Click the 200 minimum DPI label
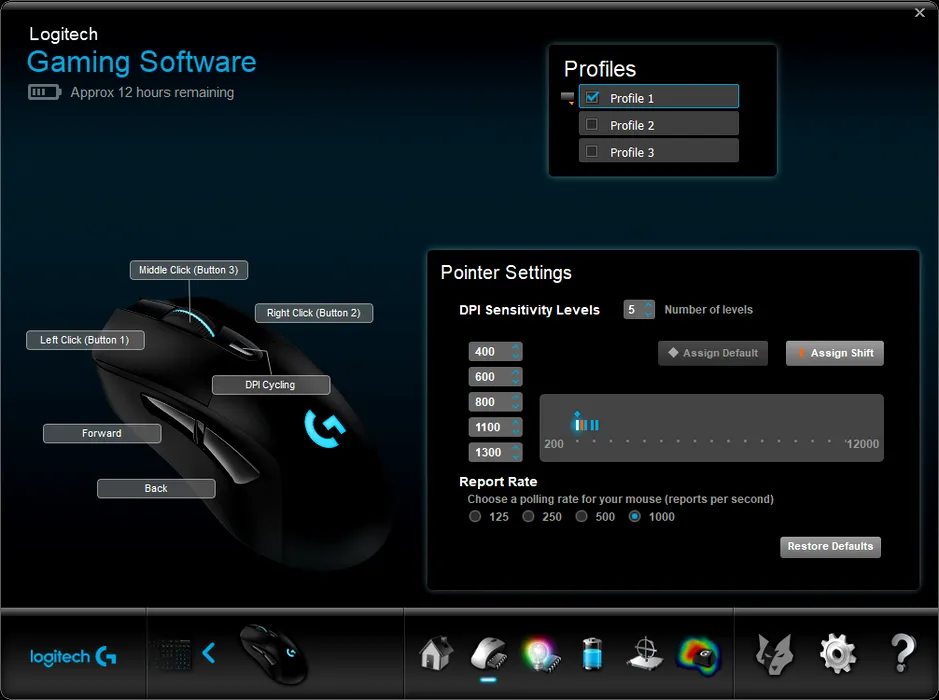The image size is (939, 700). coord(554,444)
